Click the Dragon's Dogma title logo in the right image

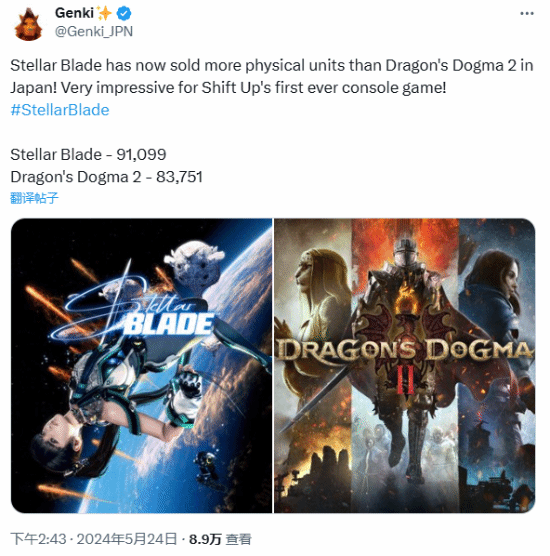[x=405, y=350]
